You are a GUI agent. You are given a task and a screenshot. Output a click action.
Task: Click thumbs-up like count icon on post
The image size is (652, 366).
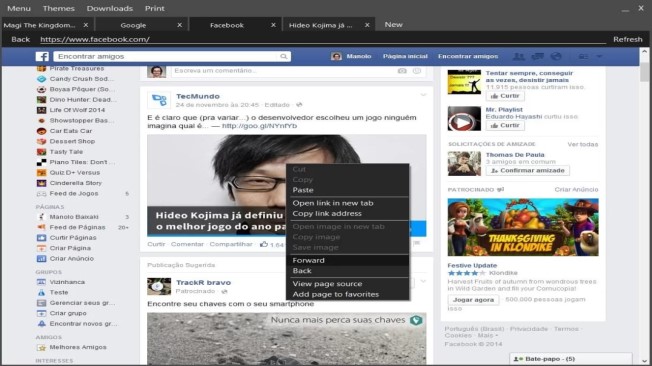click(x=264, y=244)
